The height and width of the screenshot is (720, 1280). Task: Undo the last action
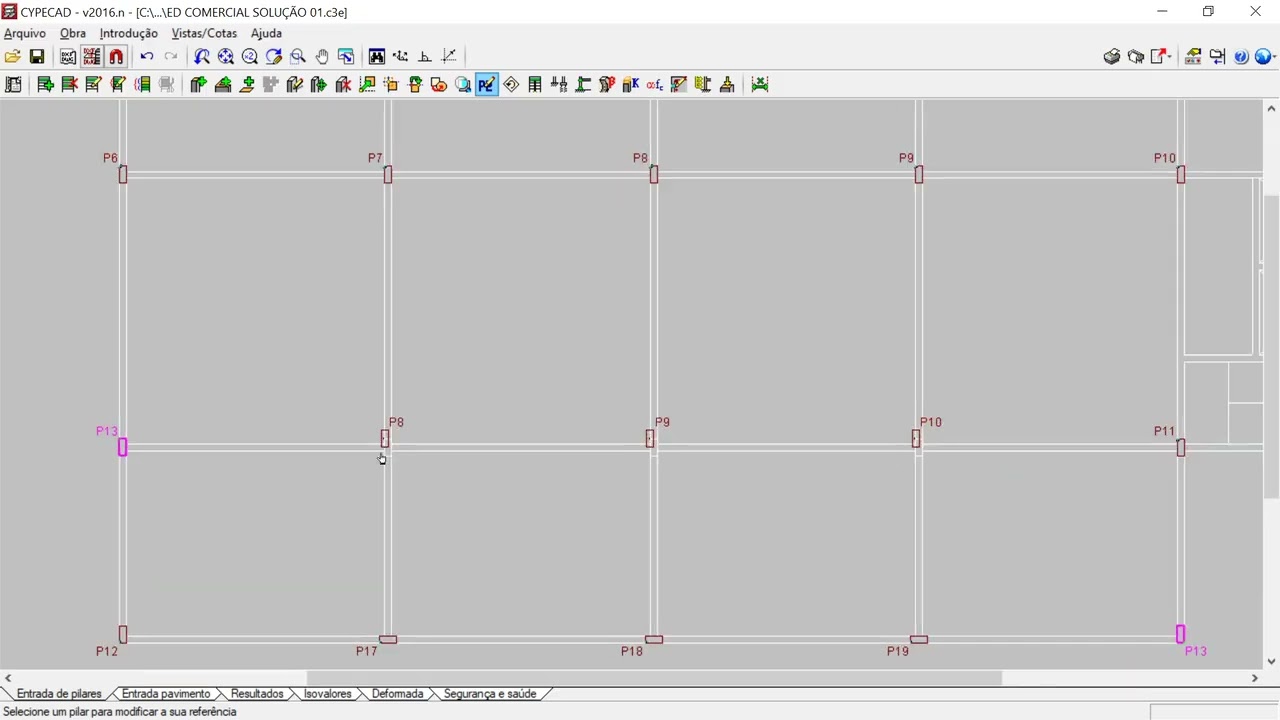(147, 57)
